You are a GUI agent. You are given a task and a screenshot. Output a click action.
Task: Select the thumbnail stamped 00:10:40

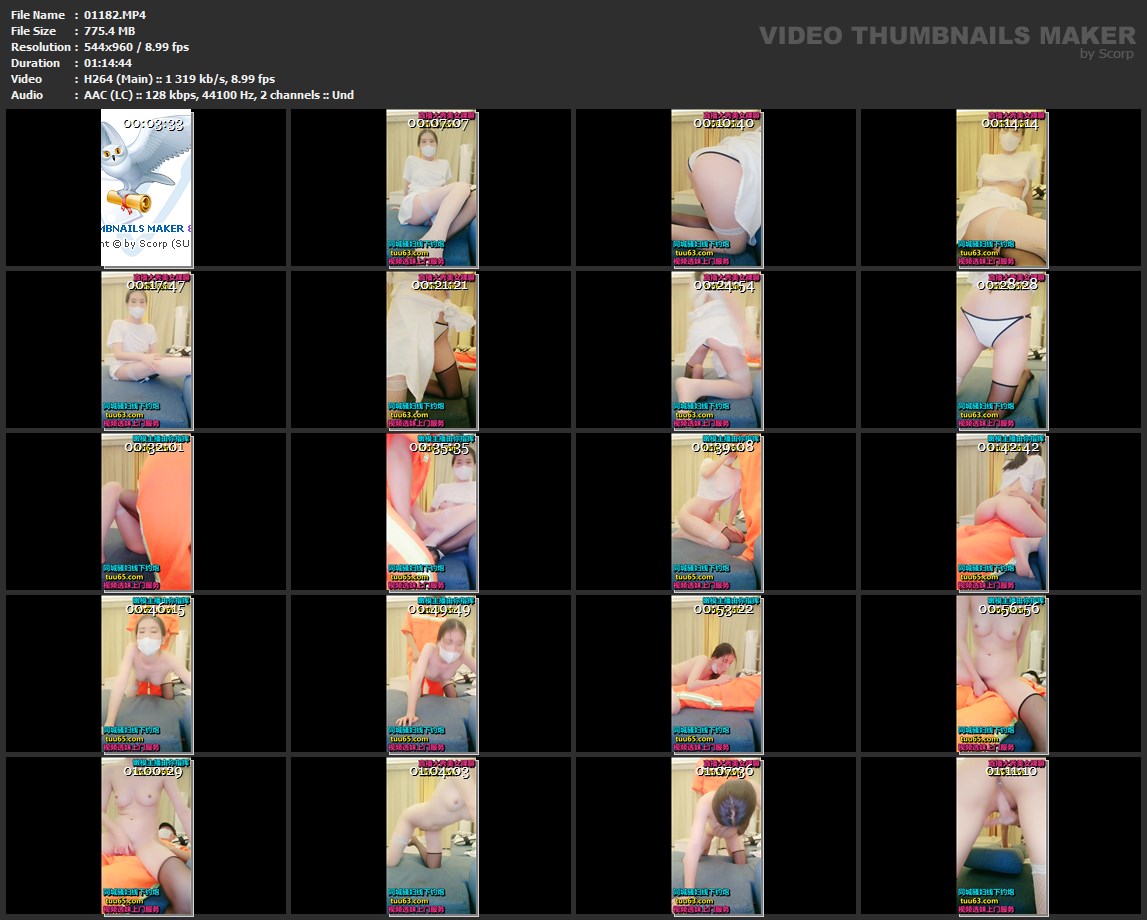click(x=716, y=188)
